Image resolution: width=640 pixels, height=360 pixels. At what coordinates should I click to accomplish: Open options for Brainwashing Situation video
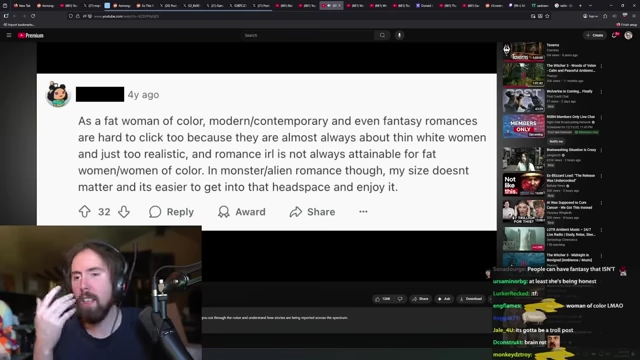pos(601,151)
